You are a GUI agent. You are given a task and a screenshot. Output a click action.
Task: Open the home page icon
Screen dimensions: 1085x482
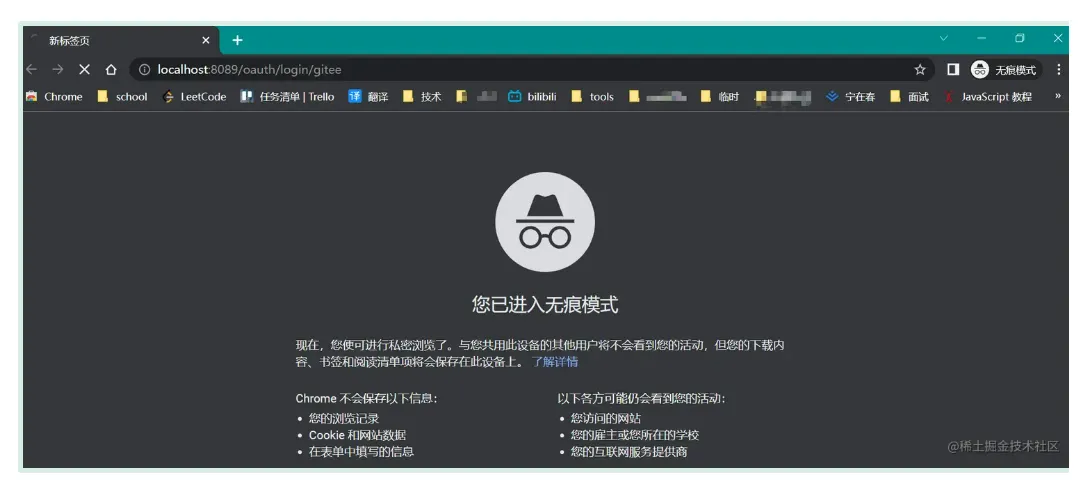tap(111, 69)
